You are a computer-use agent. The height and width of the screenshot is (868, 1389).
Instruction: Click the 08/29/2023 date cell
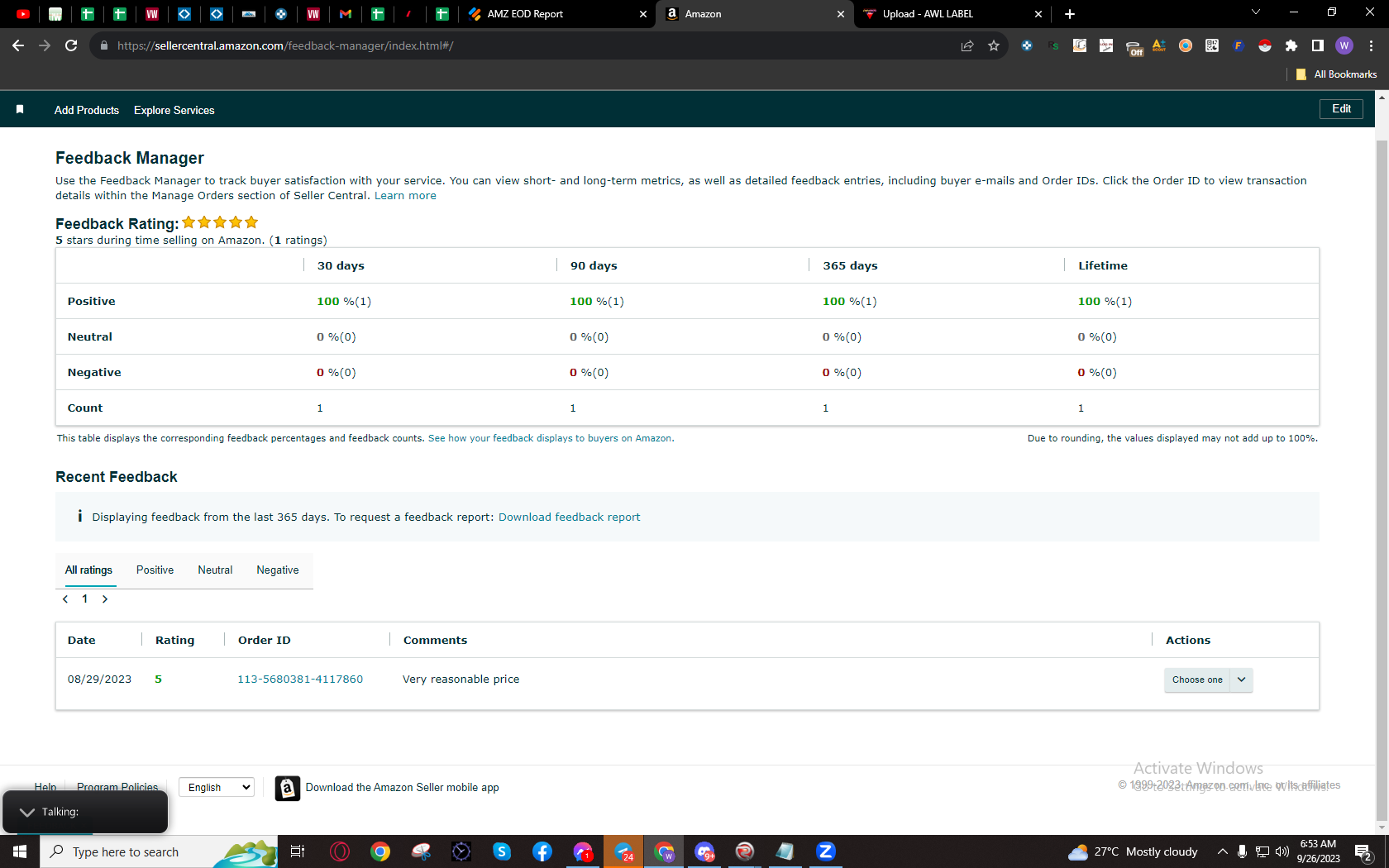tap(99, 680)
